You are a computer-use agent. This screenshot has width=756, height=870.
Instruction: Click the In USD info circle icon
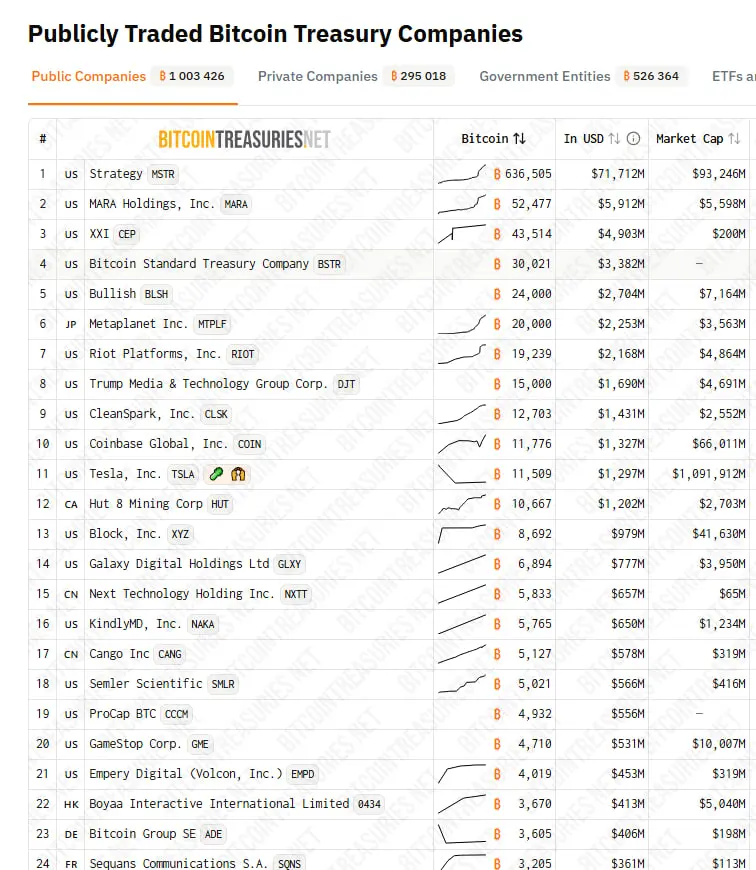coord(633,139)
